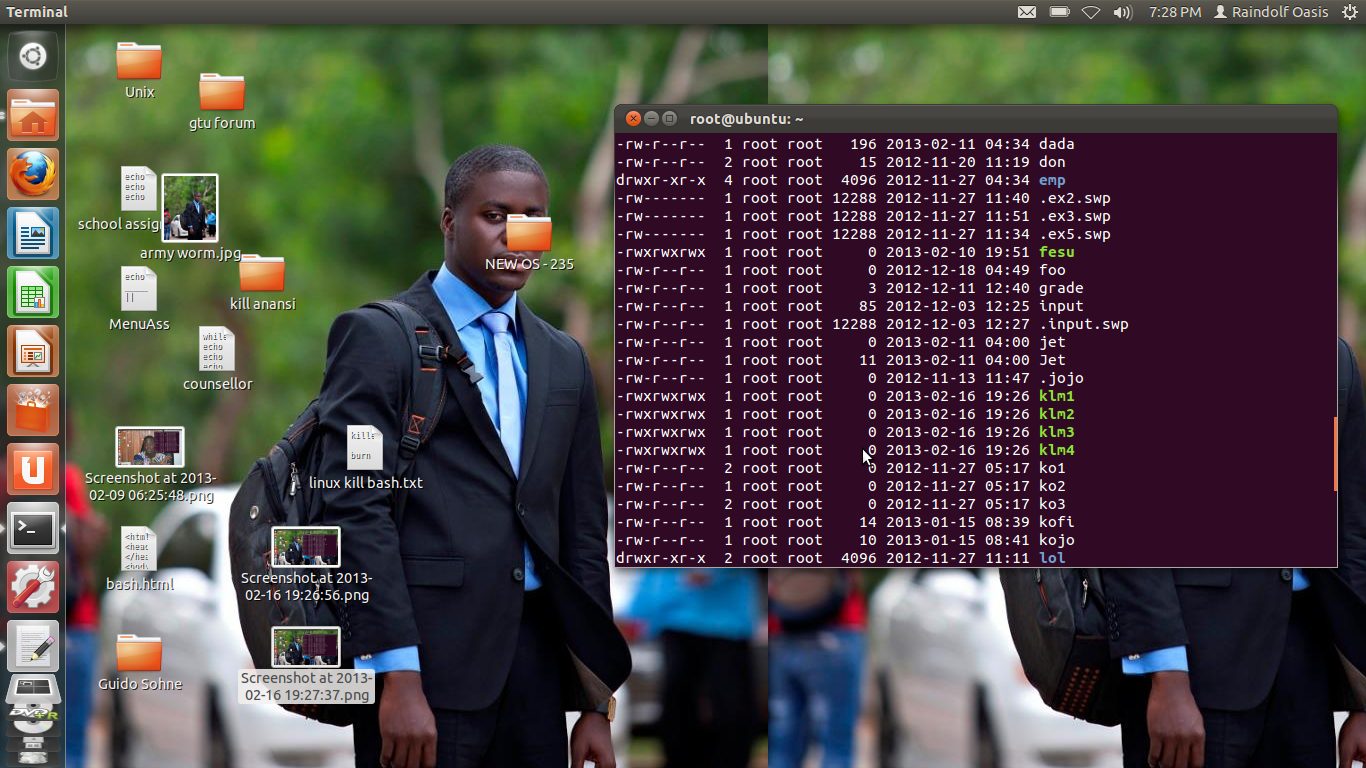Open LibreOffice Calc from the launcher
Screen dimensions: 1366x768
32,292
